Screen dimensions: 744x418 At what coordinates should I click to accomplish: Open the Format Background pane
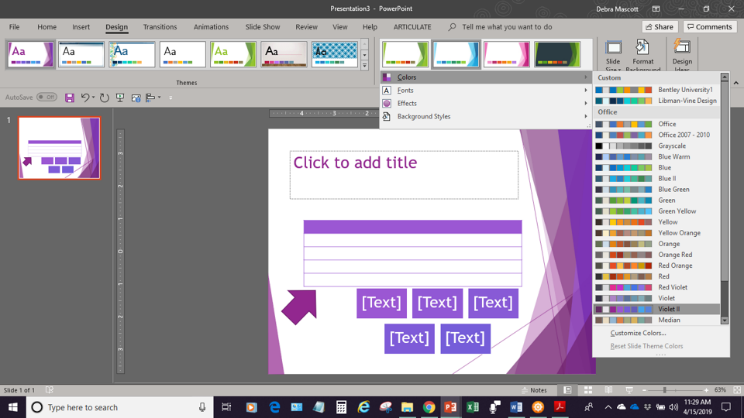(x=643, y=55)
